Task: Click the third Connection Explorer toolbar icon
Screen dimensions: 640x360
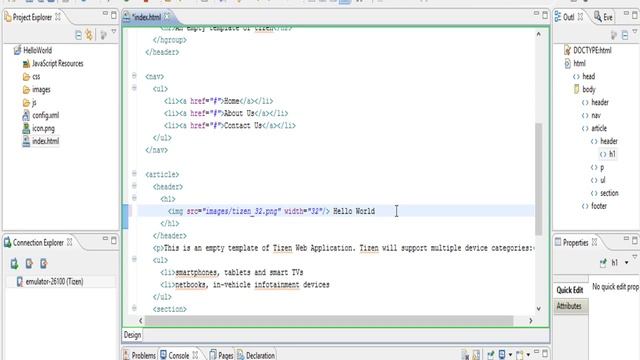Action: (43, 264)
